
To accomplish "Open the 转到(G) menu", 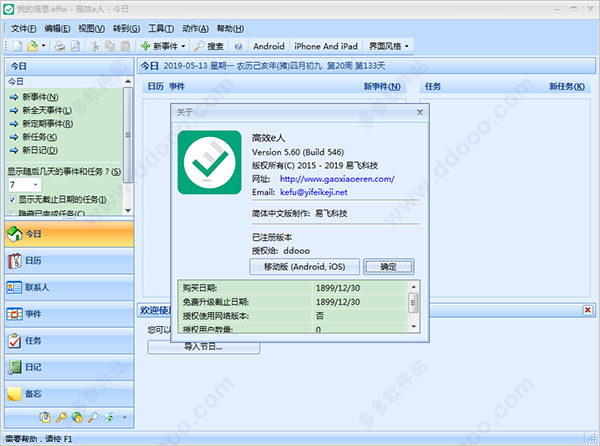I will pyautogui.click(x=126, y=29).
